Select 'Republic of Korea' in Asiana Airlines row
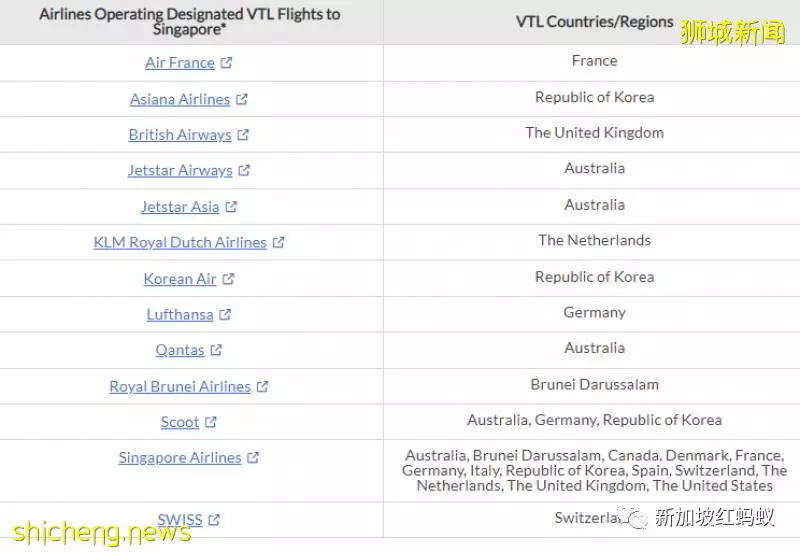Image resolution: width=800 pixels, height=552 pixels. 594,97
